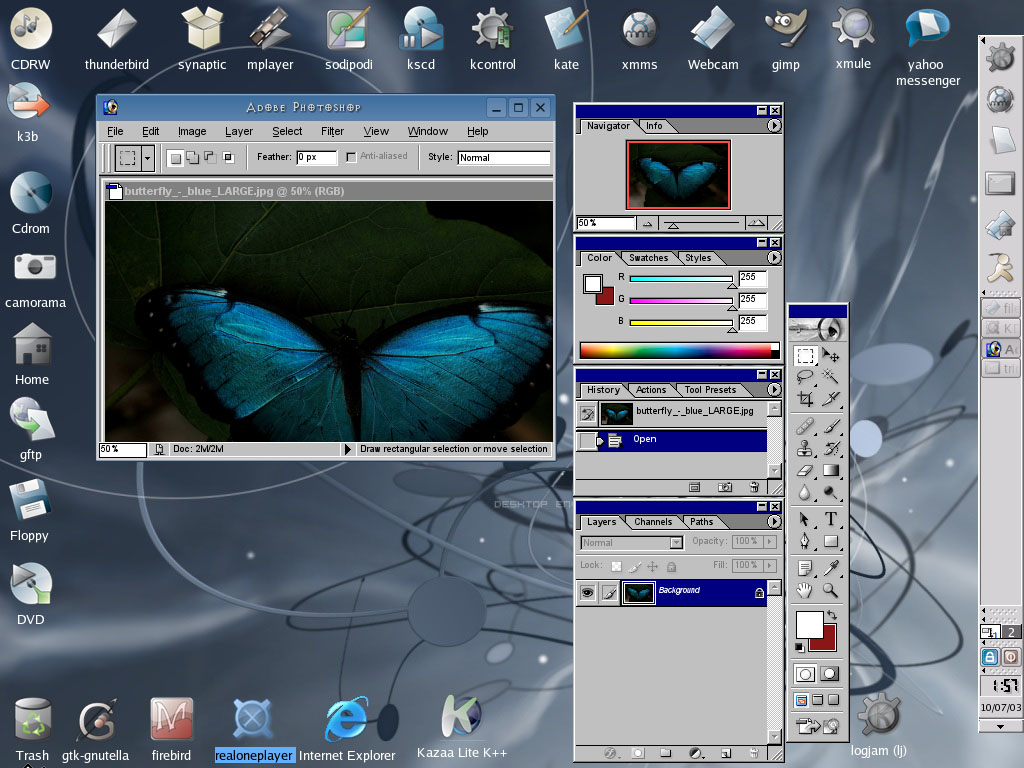The width and height of the screenshot is (1024, 768).
Task: Click Navigator zoom in button
Action: [x=756, y=223]
